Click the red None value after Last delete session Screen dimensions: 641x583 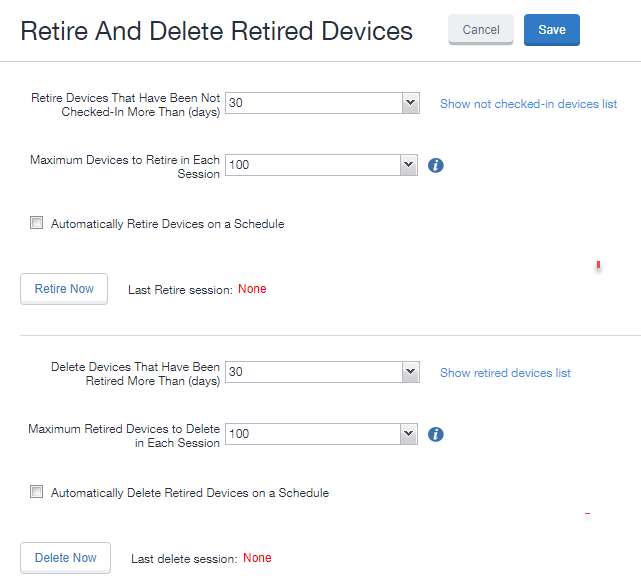click(257, 558)
